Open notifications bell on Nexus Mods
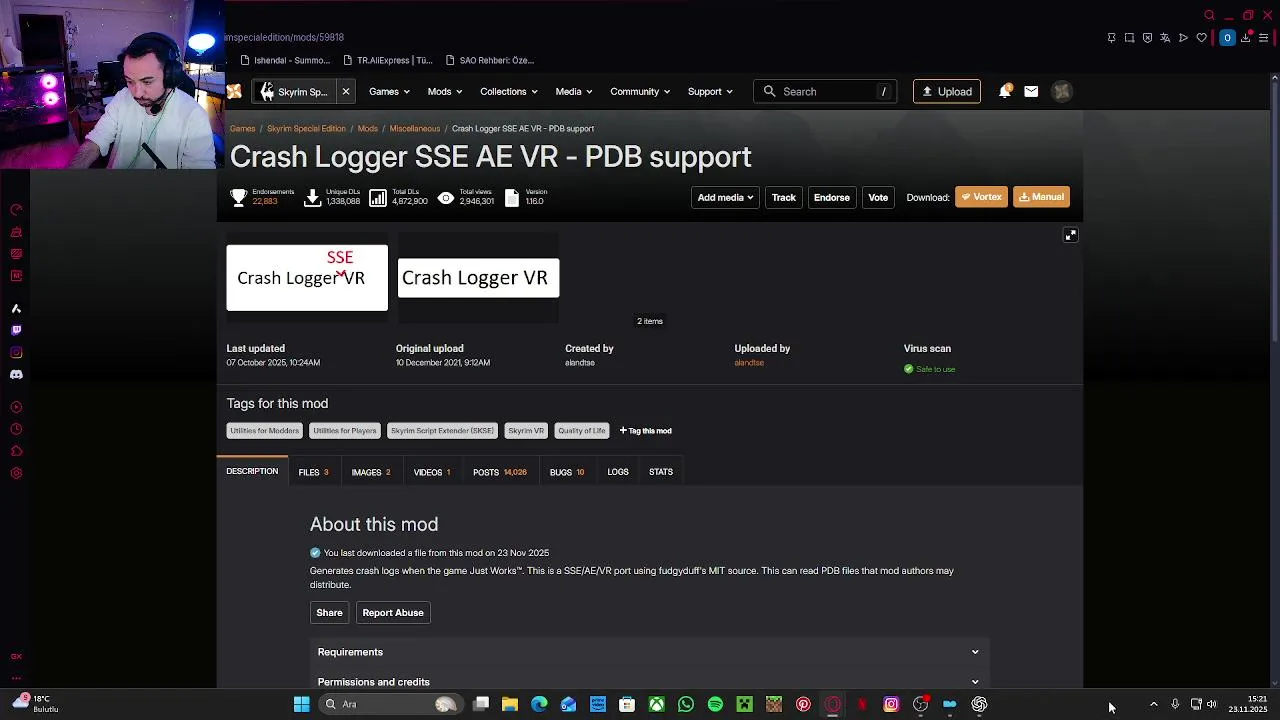Image resolution: width=1280 pixels, height=720 pixels. [1005, 91]
